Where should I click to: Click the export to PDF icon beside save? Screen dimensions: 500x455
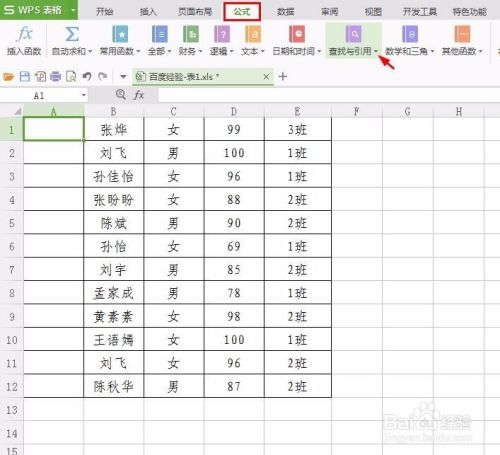[x=40, y=77]
